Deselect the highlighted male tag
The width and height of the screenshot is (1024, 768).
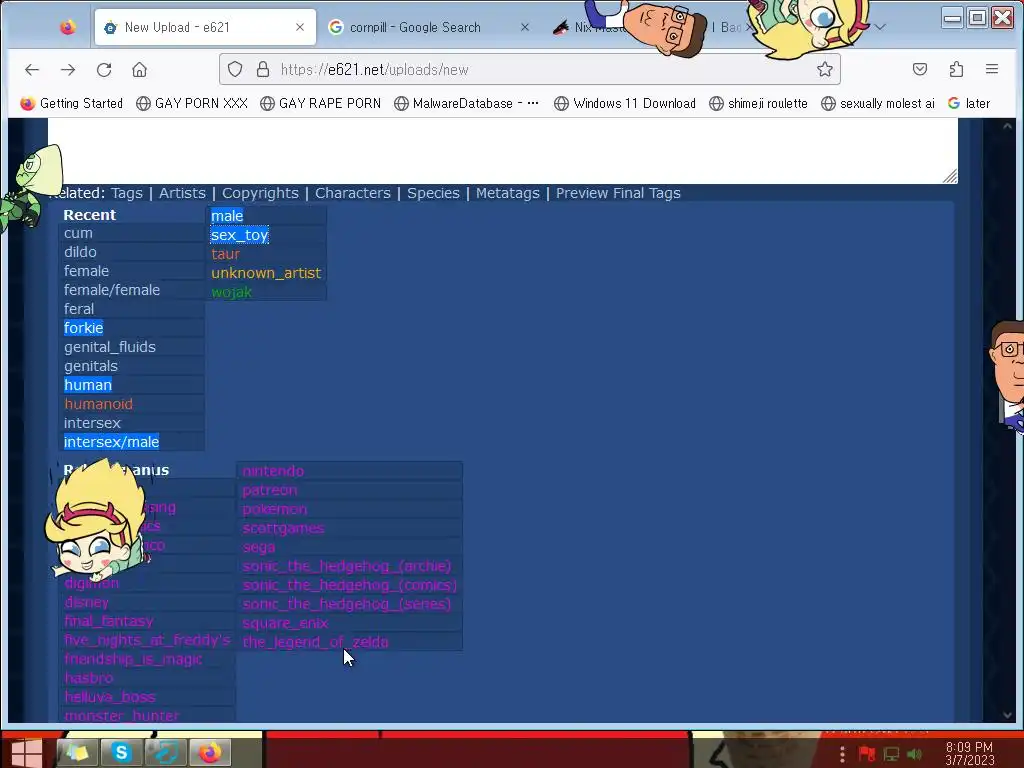(227, 216)
